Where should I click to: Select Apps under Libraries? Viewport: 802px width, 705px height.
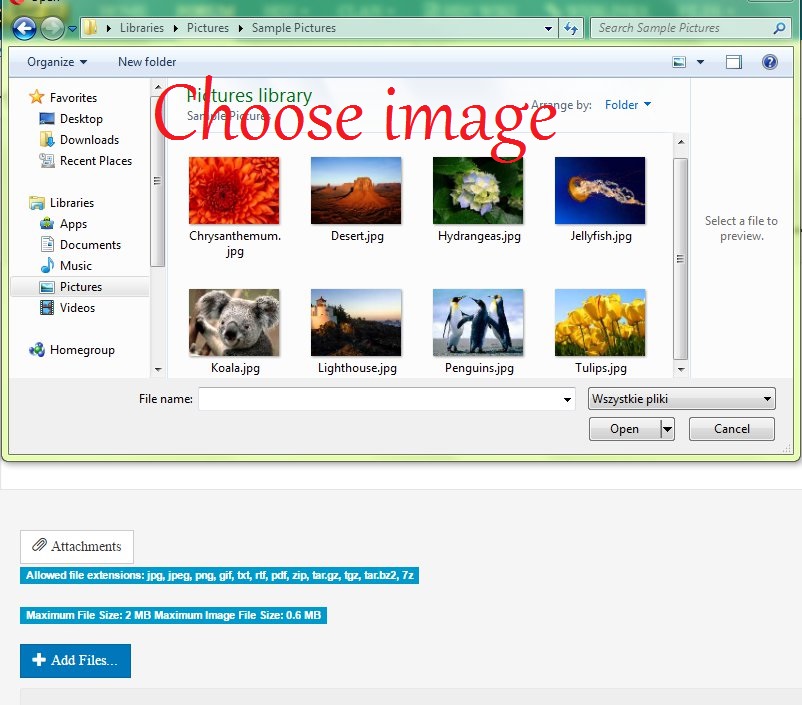click(73, 224)
